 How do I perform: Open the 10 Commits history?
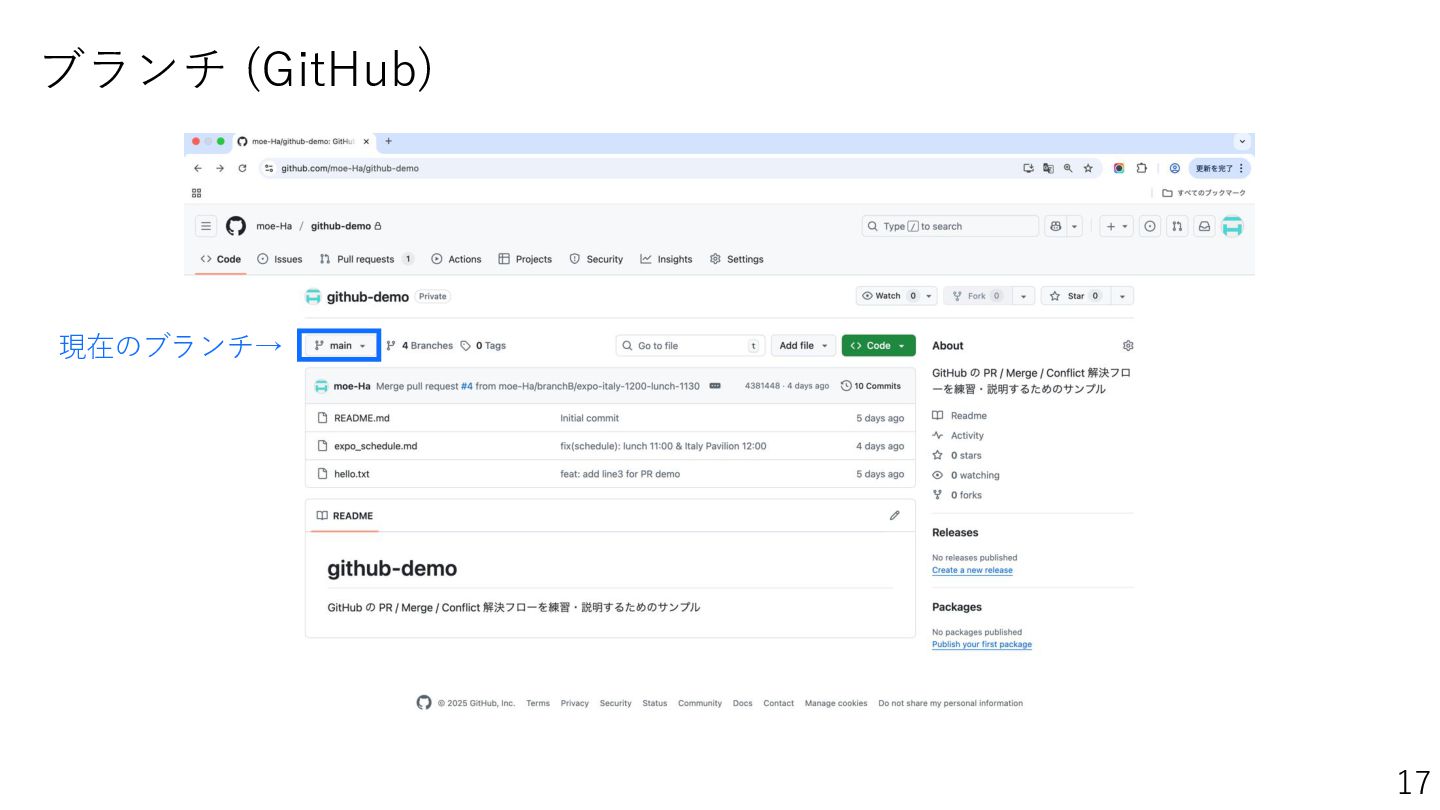pyautogui.click(x=871, y=386)
